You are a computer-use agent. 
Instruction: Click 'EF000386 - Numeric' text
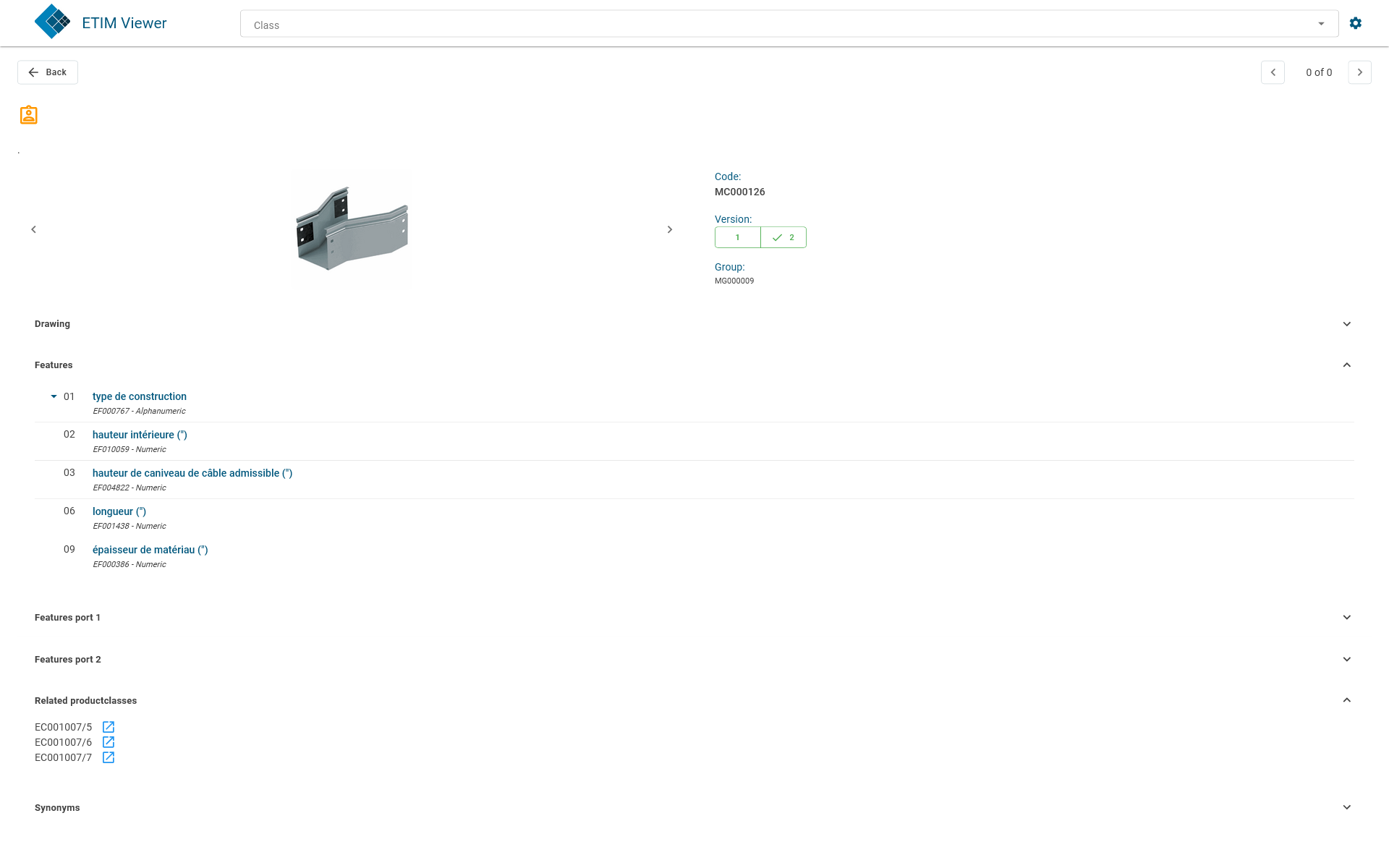pos(129,564)
